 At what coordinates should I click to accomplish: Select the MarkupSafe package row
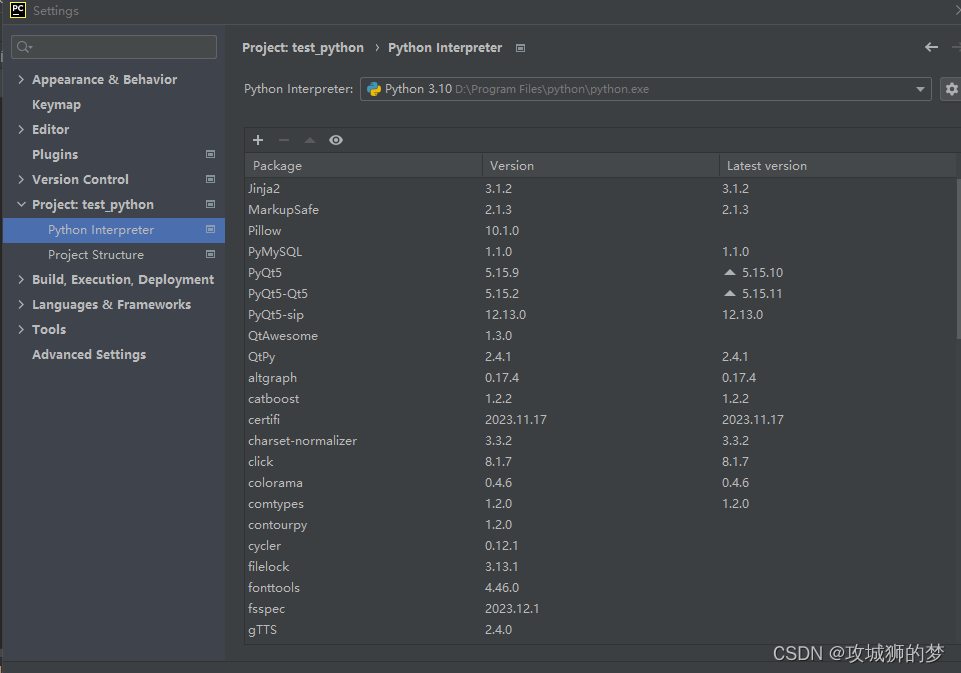pos(601,210)
